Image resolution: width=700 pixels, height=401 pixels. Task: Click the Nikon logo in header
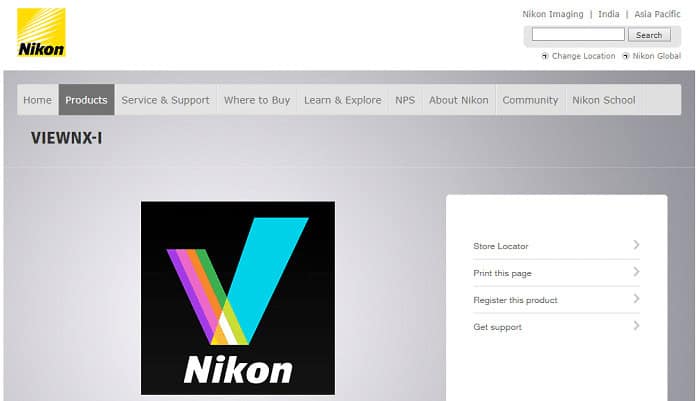[41, 32]
